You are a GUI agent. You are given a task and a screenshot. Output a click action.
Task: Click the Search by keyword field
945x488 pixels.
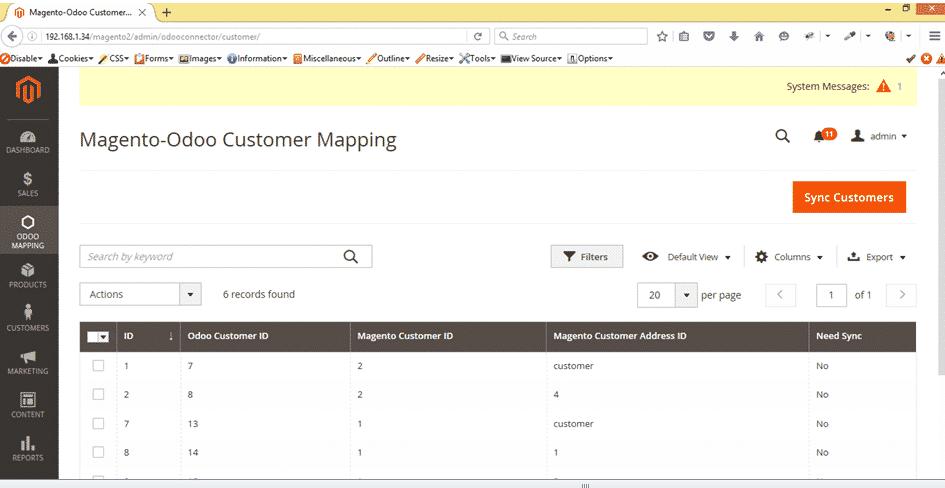tap(210, 257)
